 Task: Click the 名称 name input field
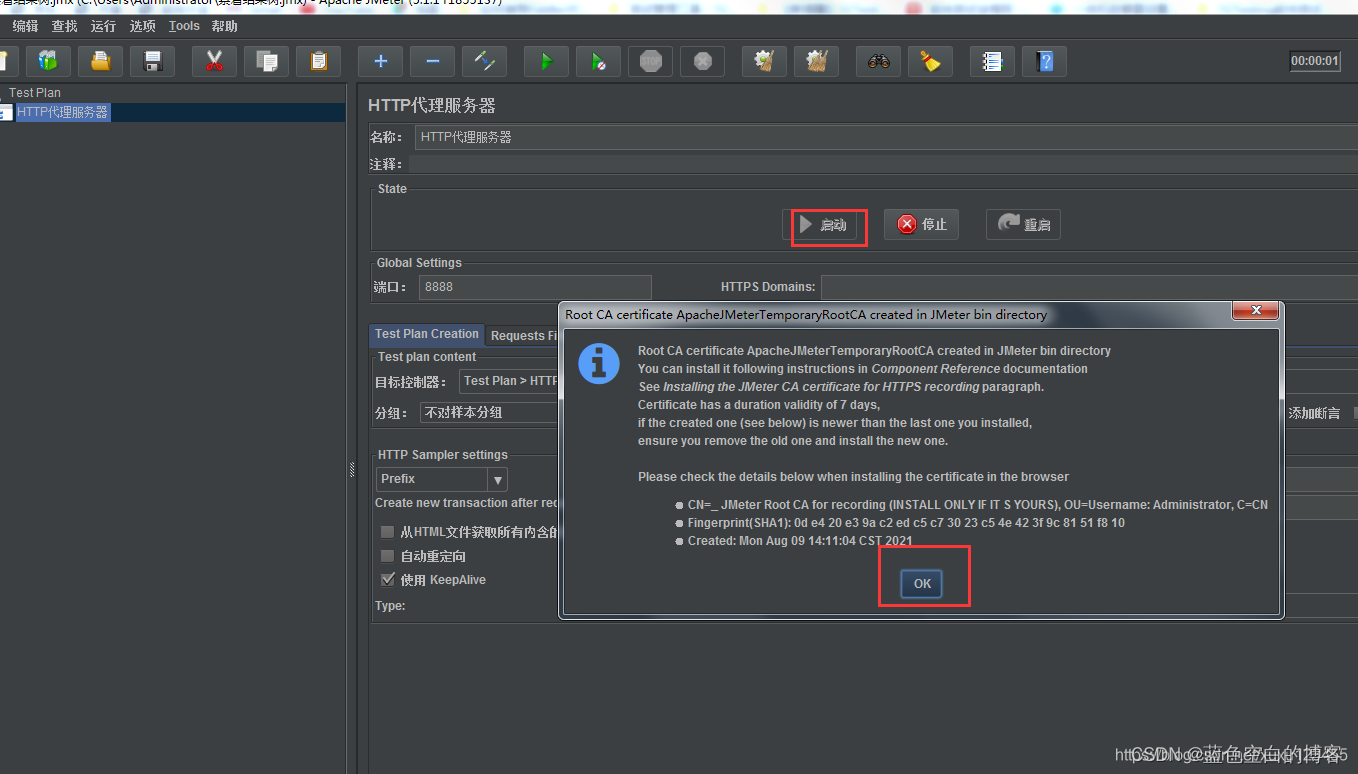(886, 137)
